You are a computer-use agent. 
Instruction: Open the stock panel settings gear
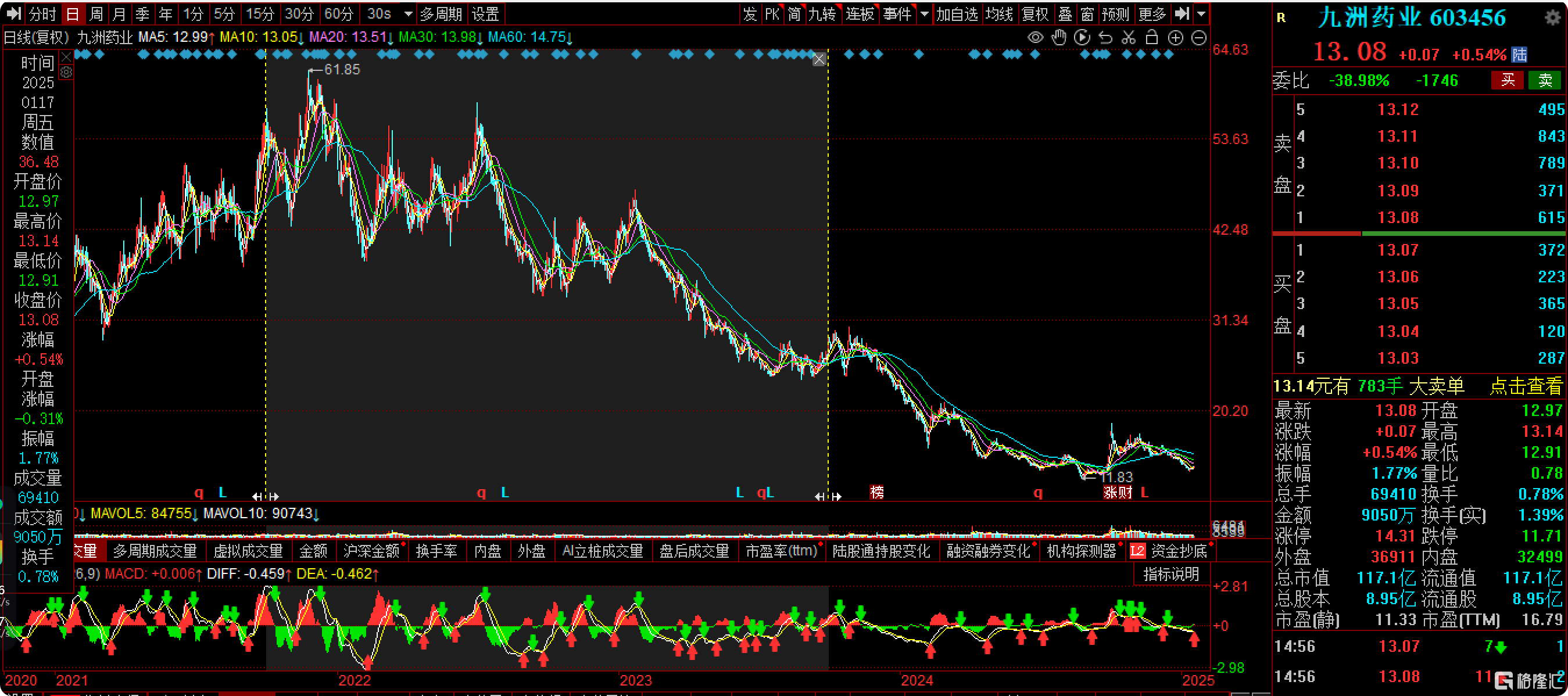click(x=1552, y=17)
